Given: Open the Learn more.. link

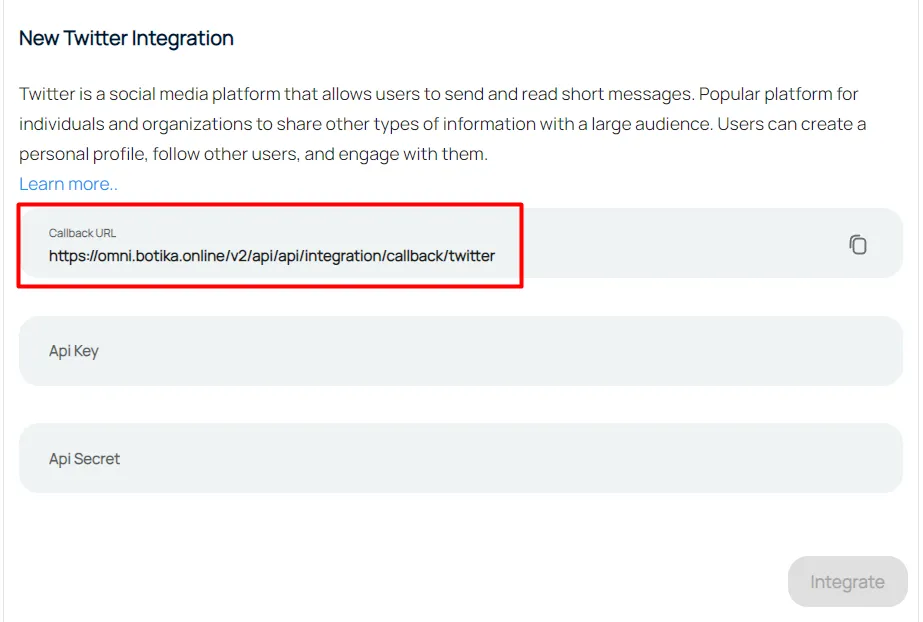Looking at the screenshot, I should tap(68, 184).
